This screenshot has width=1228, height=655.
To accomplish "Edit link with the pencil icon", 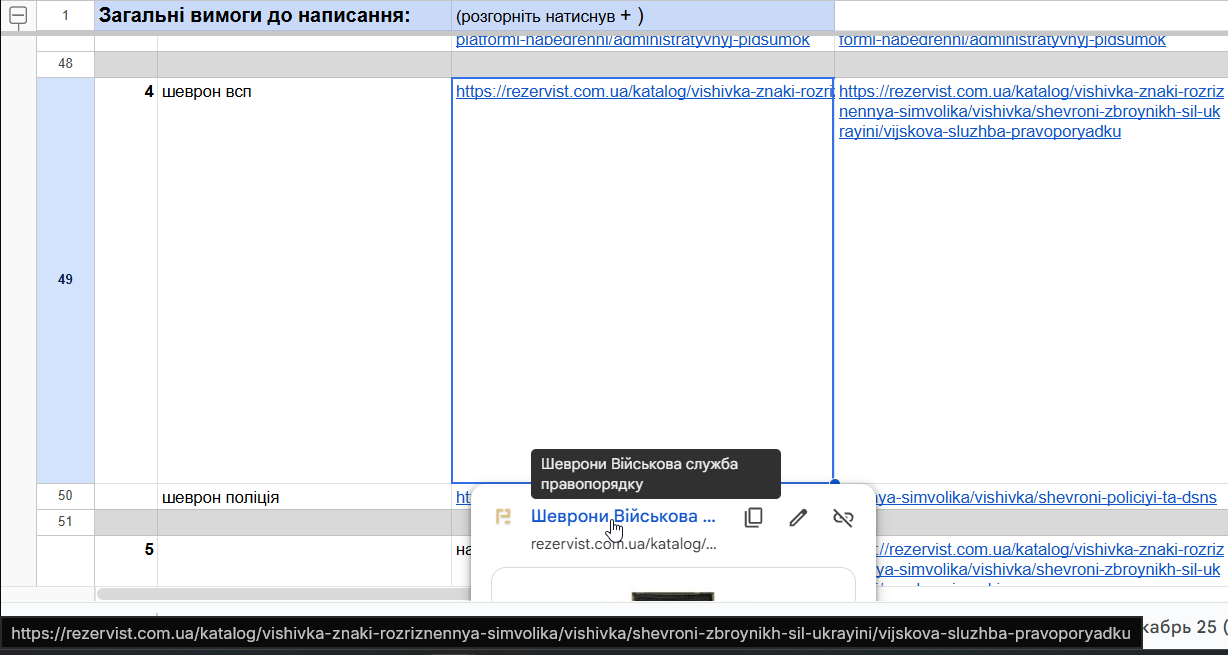I will 798,518.
